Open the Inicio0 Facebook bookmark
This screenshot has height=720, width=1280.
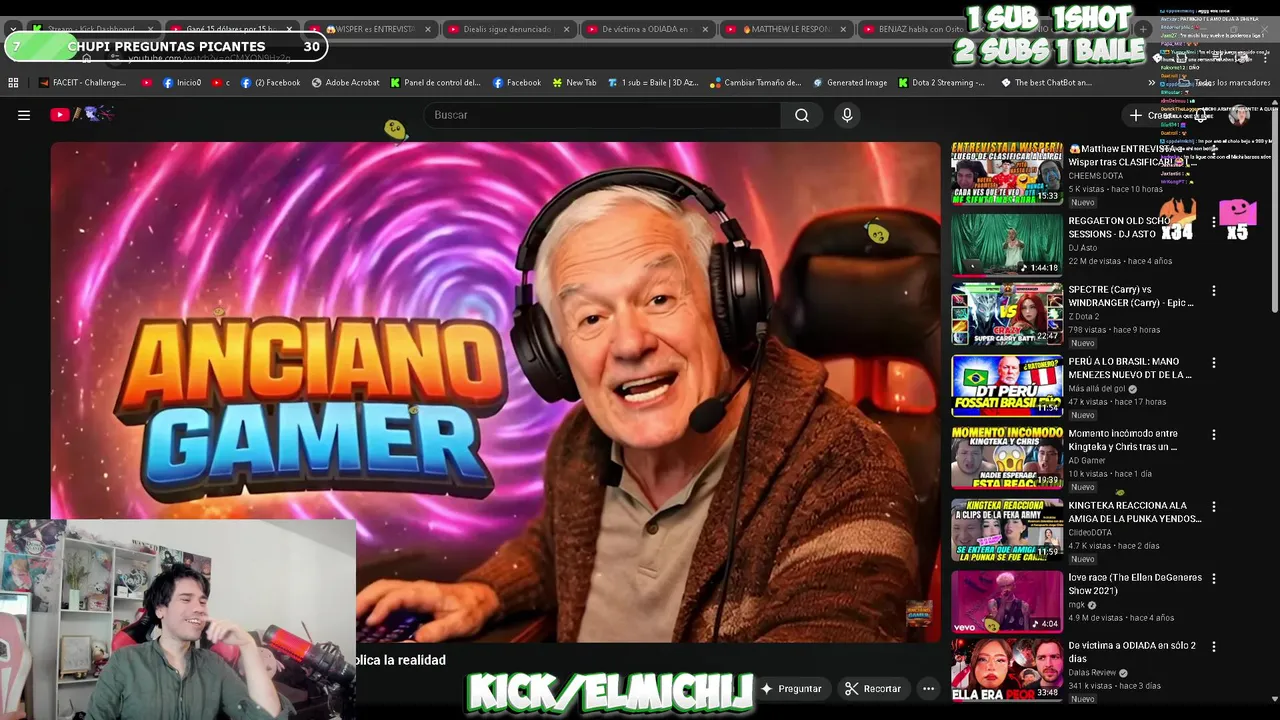point(182,83)
